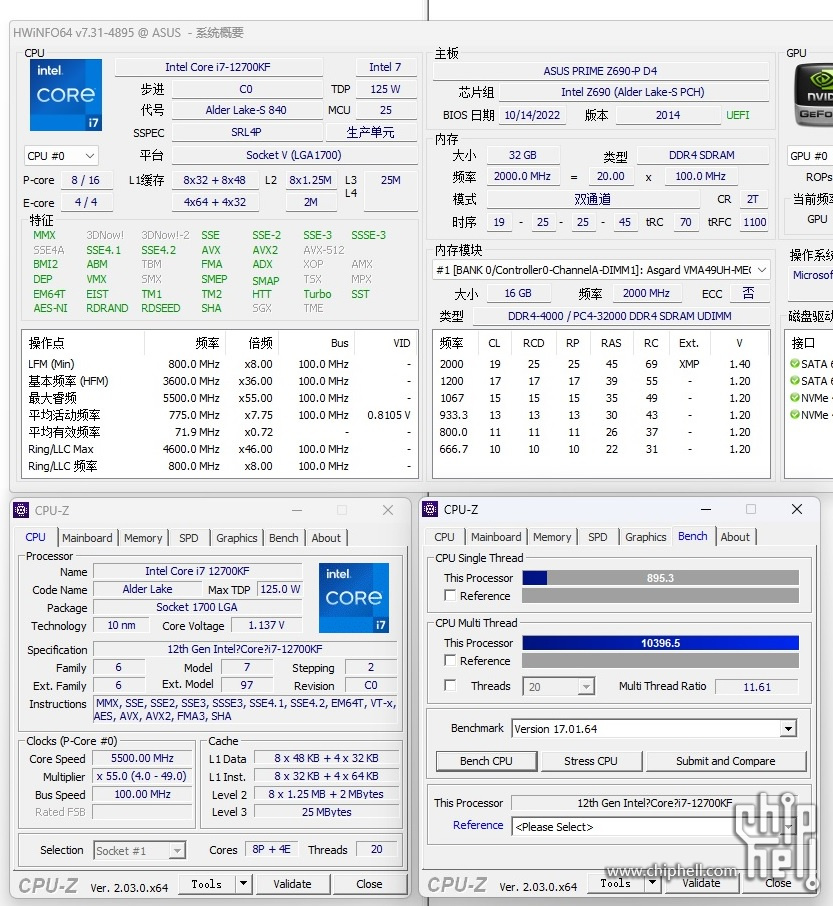This screenshot has height=906, width=833.
Task: Click the green check icon of the first NVMe drive
Action: 795,398
